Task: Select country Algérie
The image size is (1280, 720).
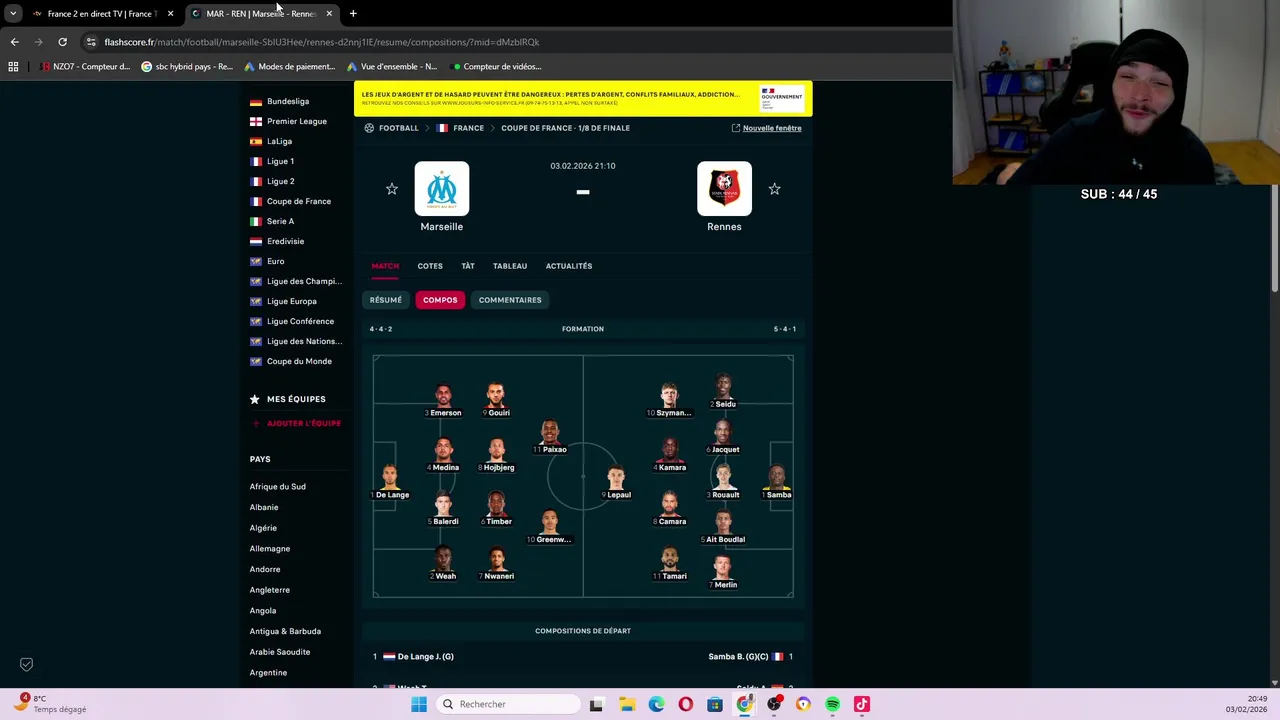Action: 263,528
